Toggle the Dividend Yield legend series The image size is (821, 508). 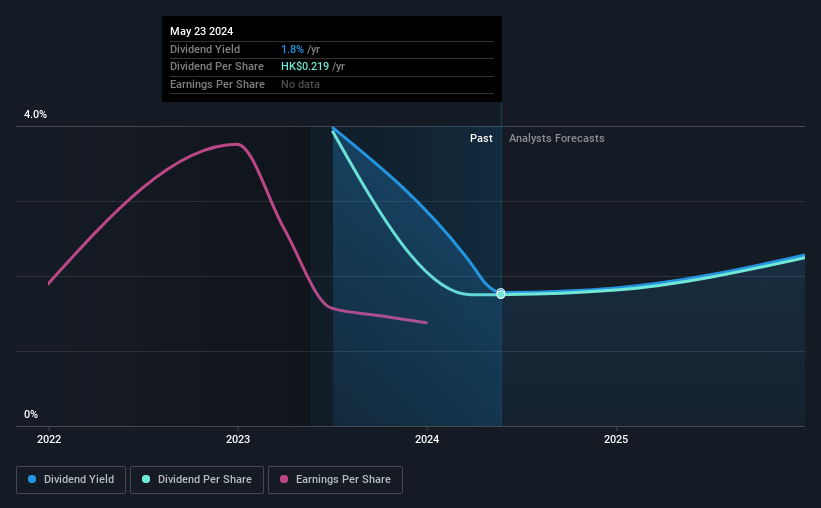71,480
